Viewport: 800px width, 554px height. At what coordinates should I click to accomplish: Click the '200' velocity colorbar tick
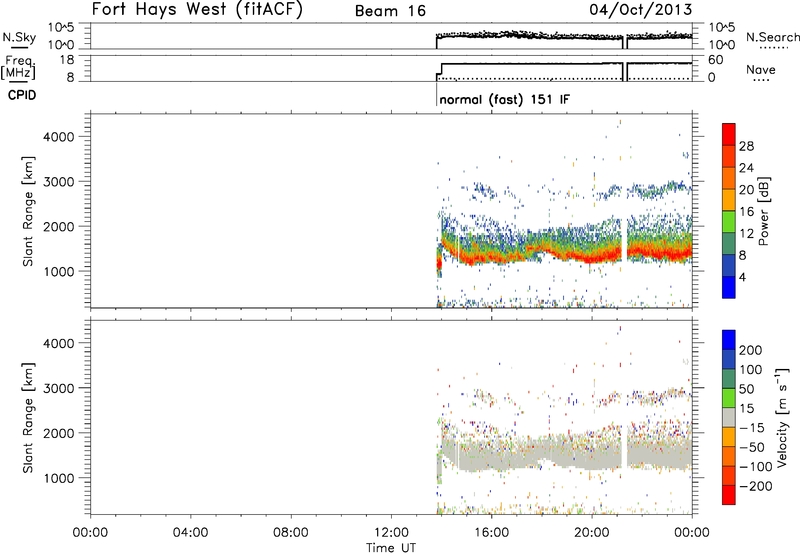[x=751, y=350]
